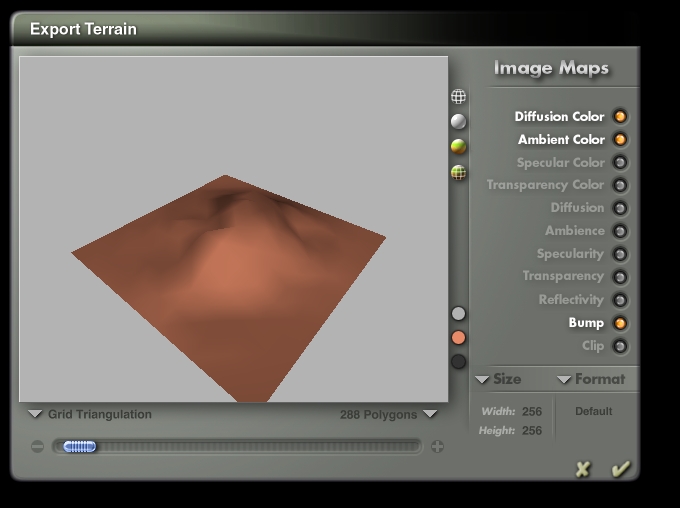Confirm export with the checkmark button
Image resolution: width=680 pixels, height=508 pixels.
tap(621, 469)
